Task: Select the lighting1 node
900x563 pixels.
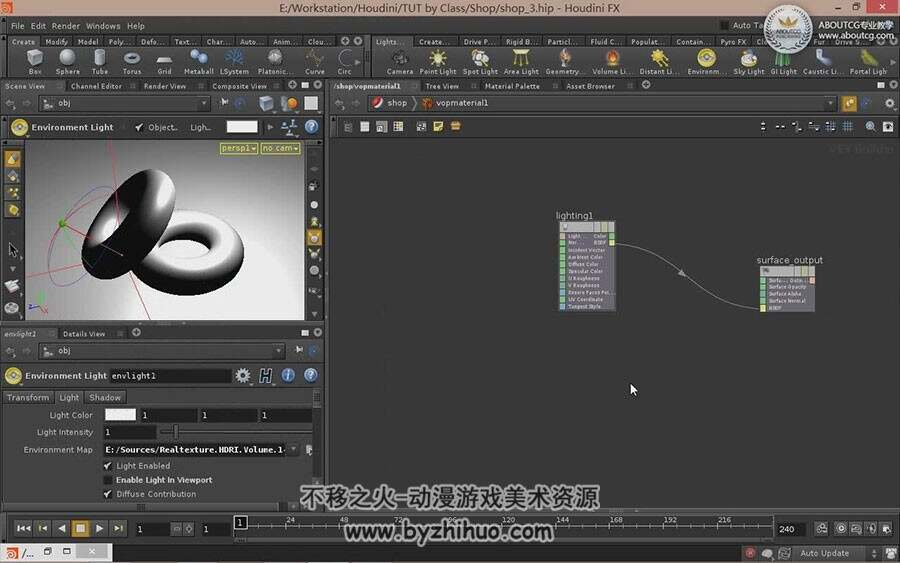Action: pos(587,266)
